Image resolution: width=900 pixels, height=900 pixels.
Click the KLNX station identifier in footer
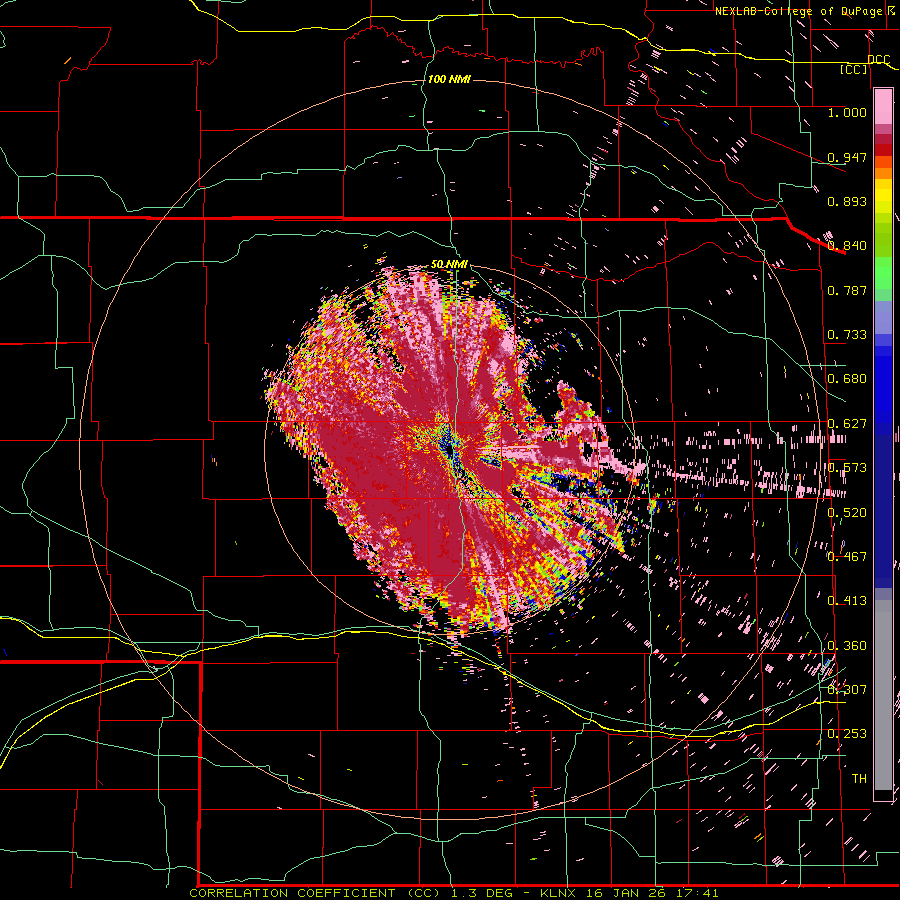pyautogui.click(x=559, y=893)
